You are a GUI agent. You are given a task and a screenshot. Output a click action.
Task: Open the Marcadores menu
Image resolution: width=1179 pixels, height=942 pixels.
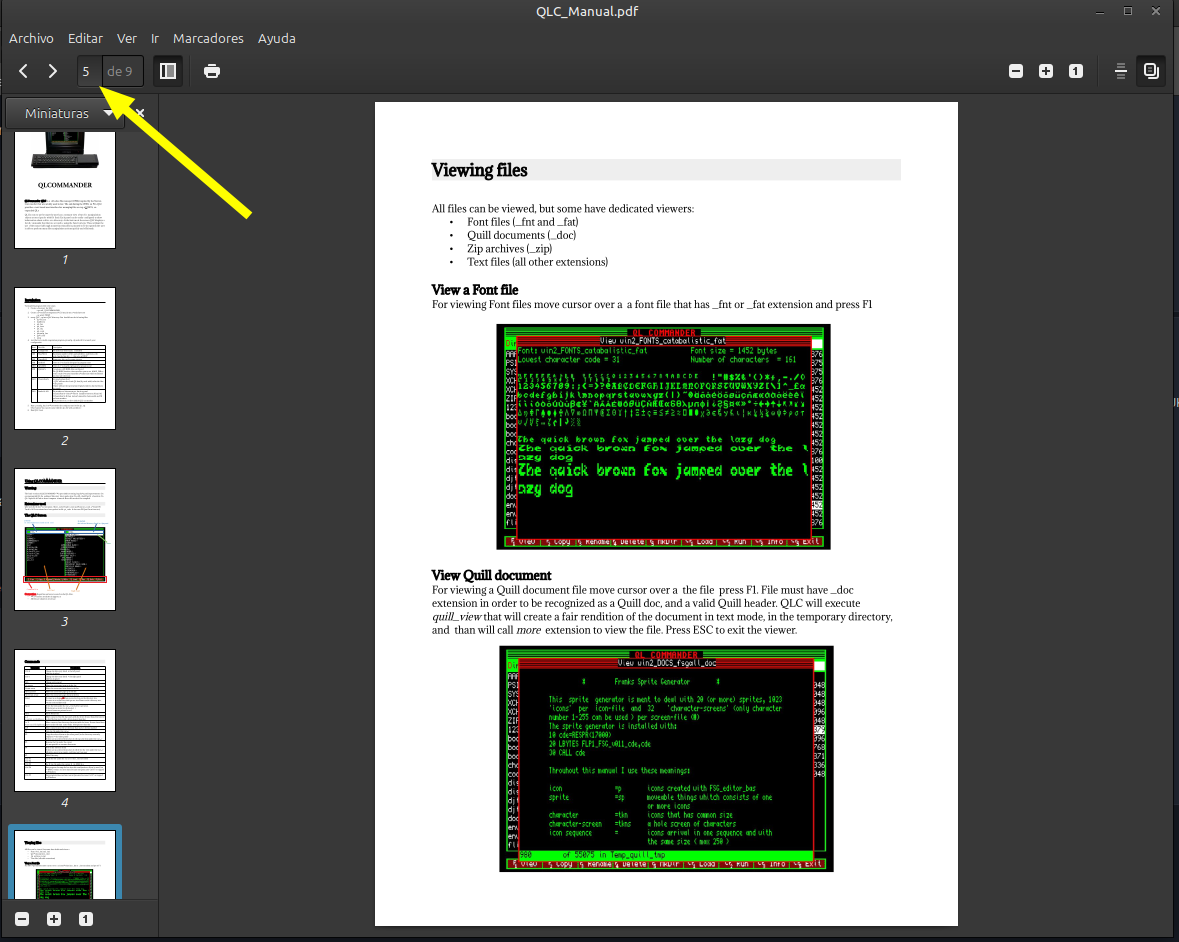(x=208, y=38)
